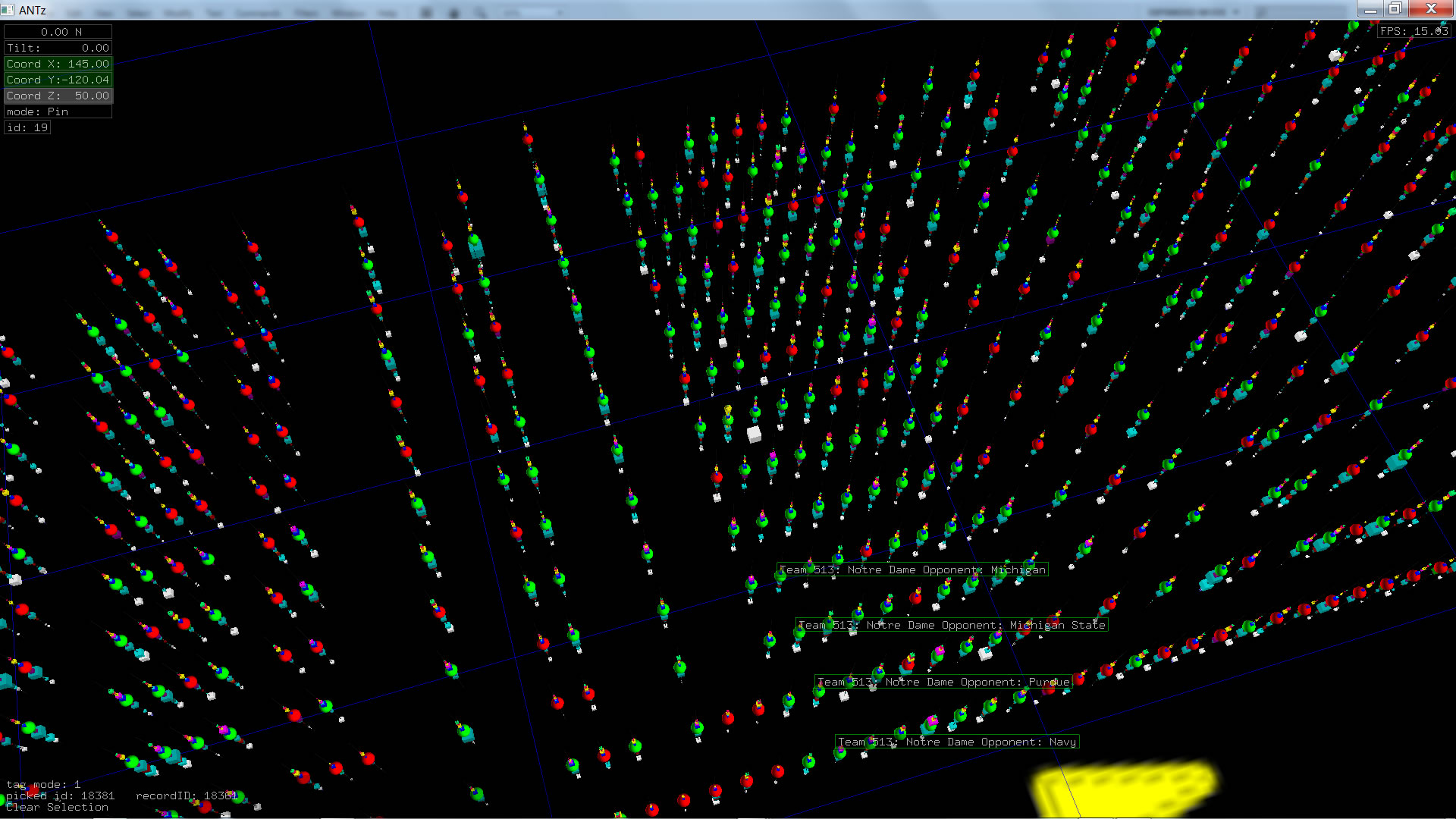Image resolution: width=1456 pixels, height=819 pixels.
Task: Select the large white cube node near center
Action: [754, 434]
